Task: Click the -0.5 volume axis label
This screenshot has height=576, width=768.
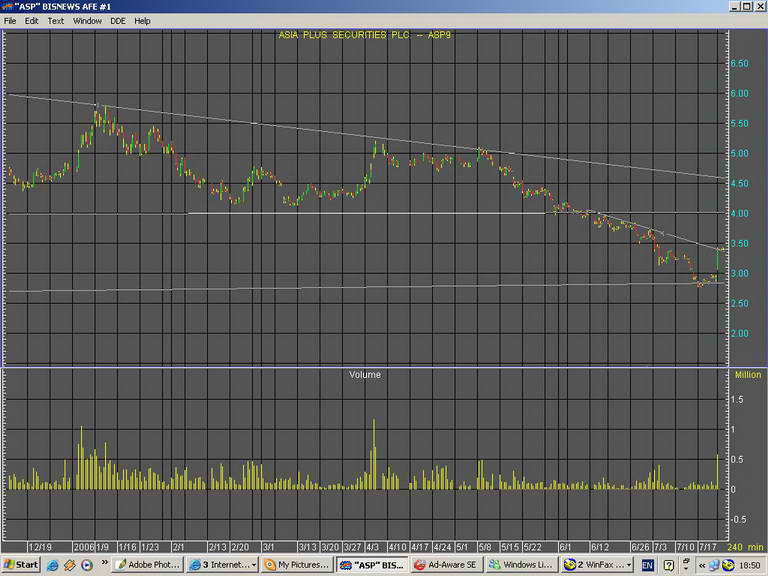Action: pos(739,519)
